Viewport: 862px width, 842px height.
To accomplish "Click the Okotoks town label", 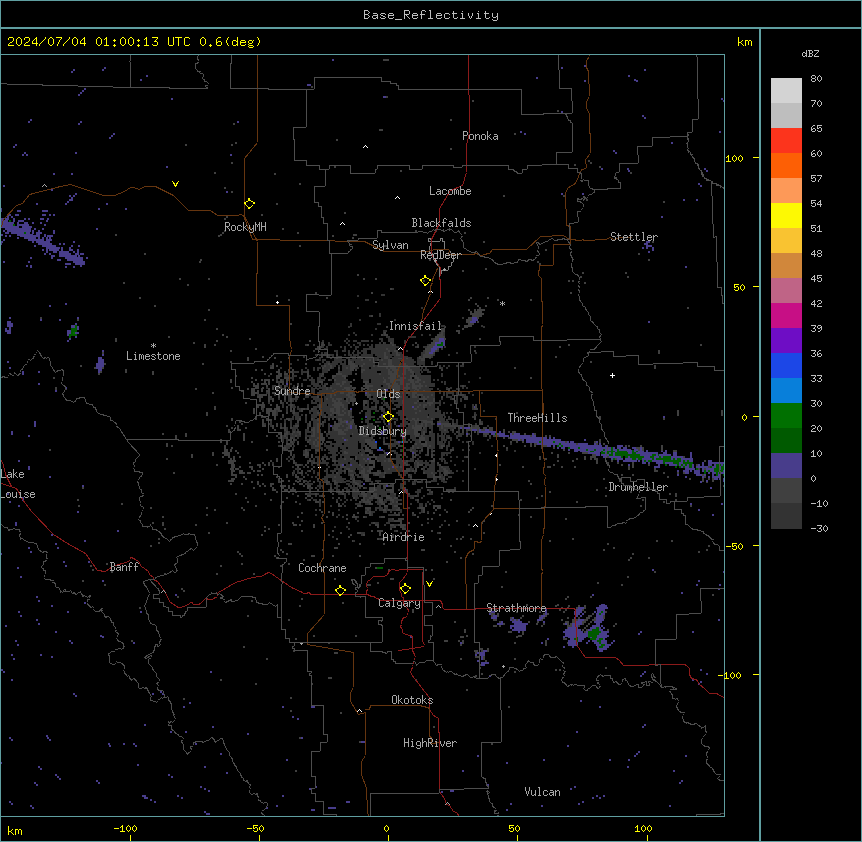I will coord(412,700).
